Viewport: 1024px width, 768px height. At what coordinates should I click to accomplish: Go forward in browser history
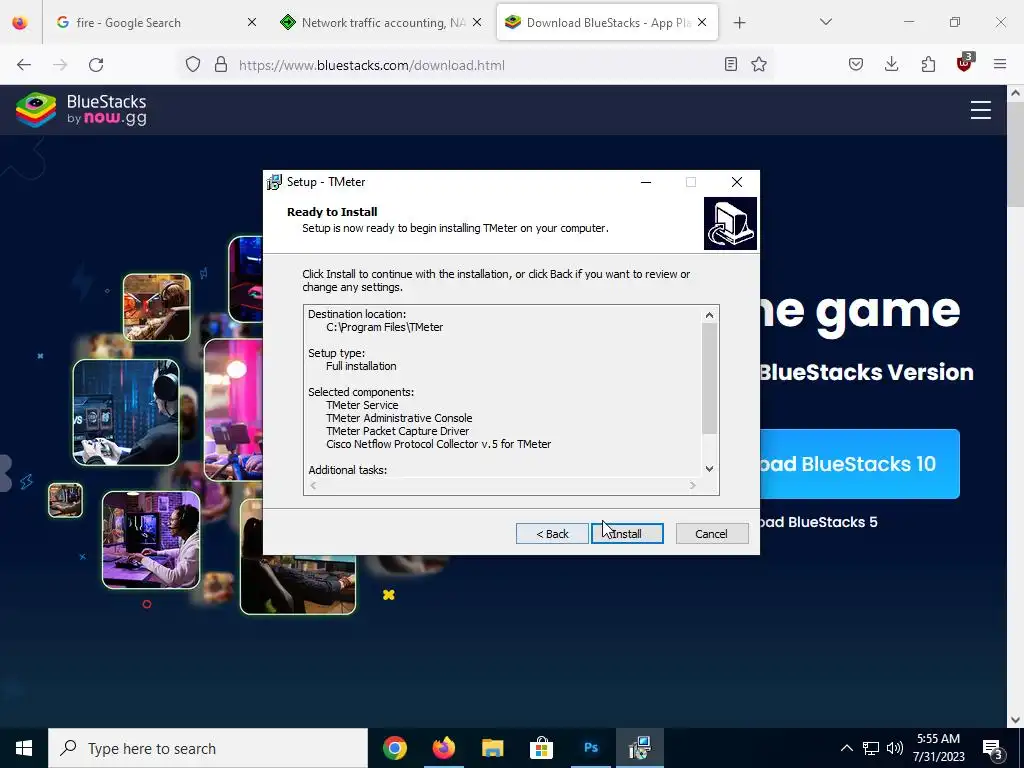[60, 65]
